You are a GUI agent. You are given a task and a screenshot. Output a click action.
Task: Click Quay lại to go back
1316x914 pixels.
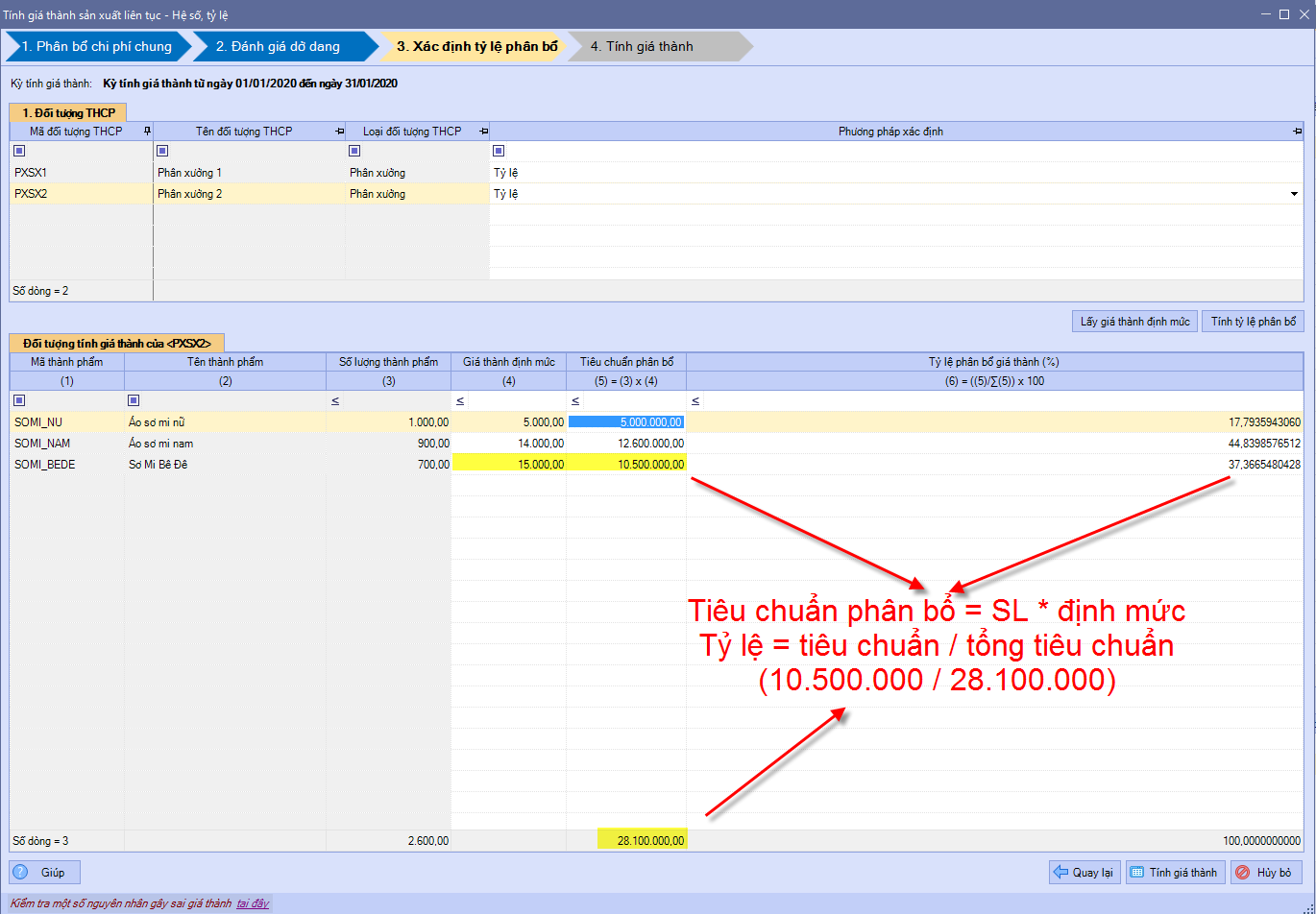click(1084, 873)
